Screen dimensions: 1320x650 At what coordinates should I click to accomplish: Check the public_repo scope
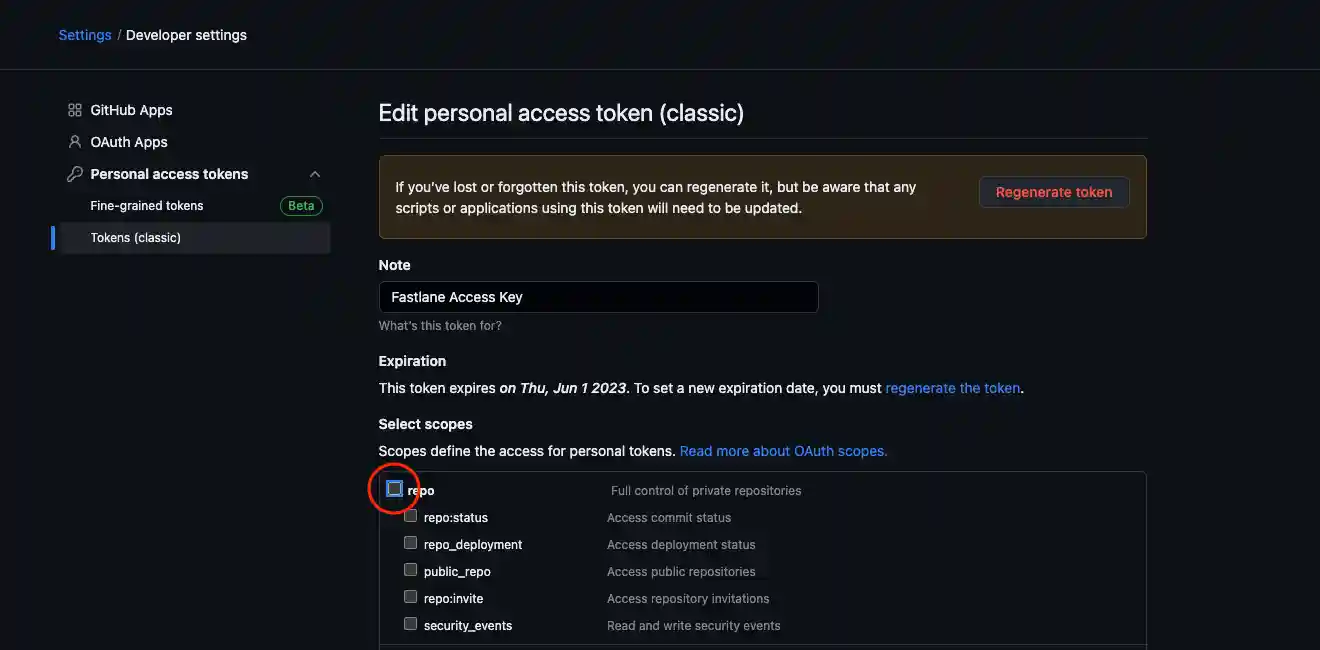(x=410, y=569)
